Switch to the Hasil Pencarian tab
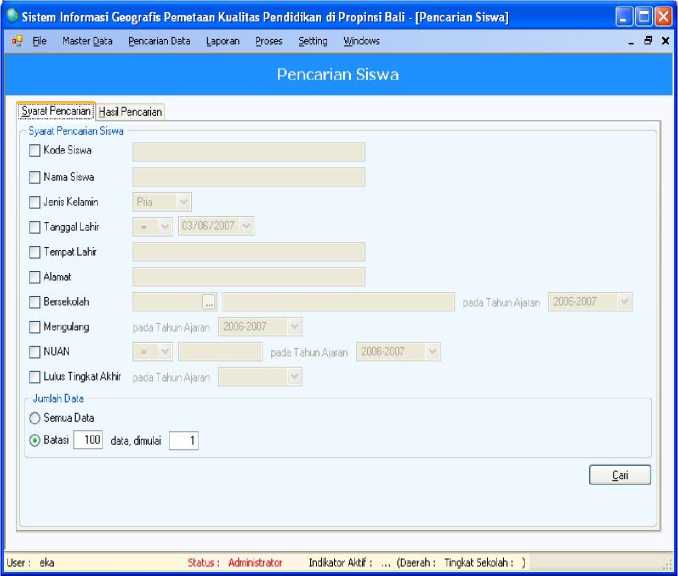The height and width of the screenshot is (576, 678). [x=130, y=112]
